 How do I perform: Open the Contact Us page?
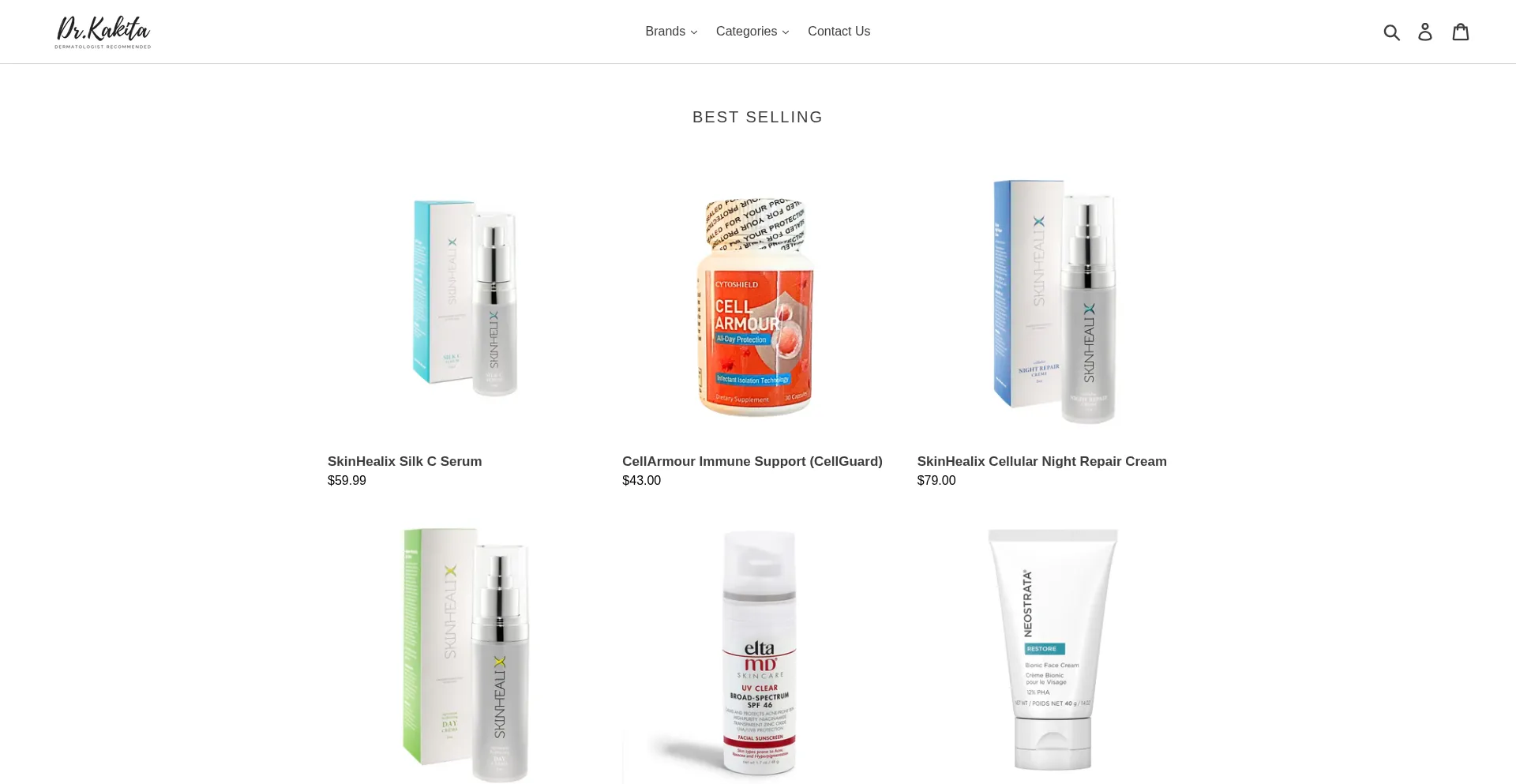tap(839, 32)
